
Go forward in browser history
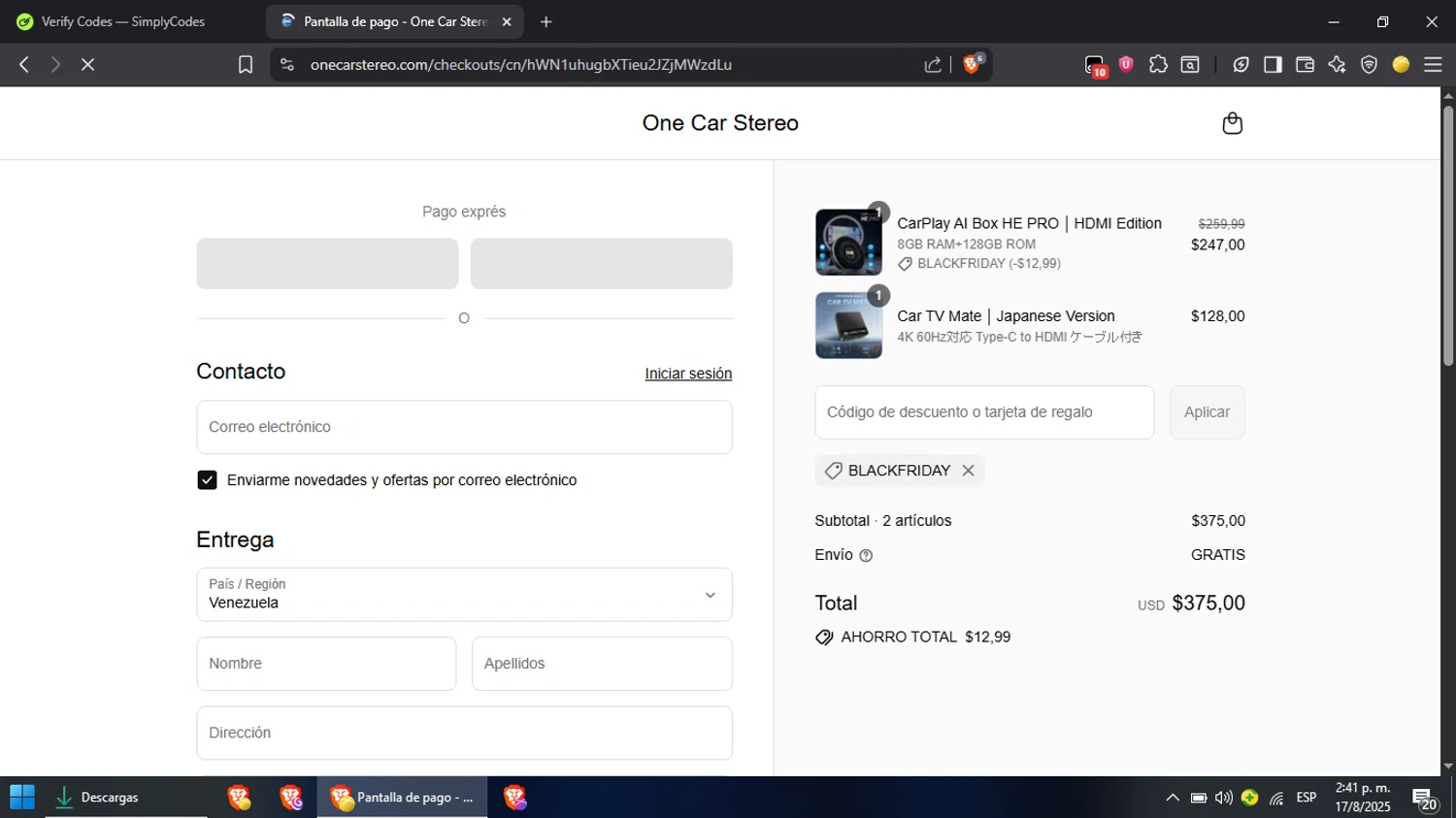(55, 64)
